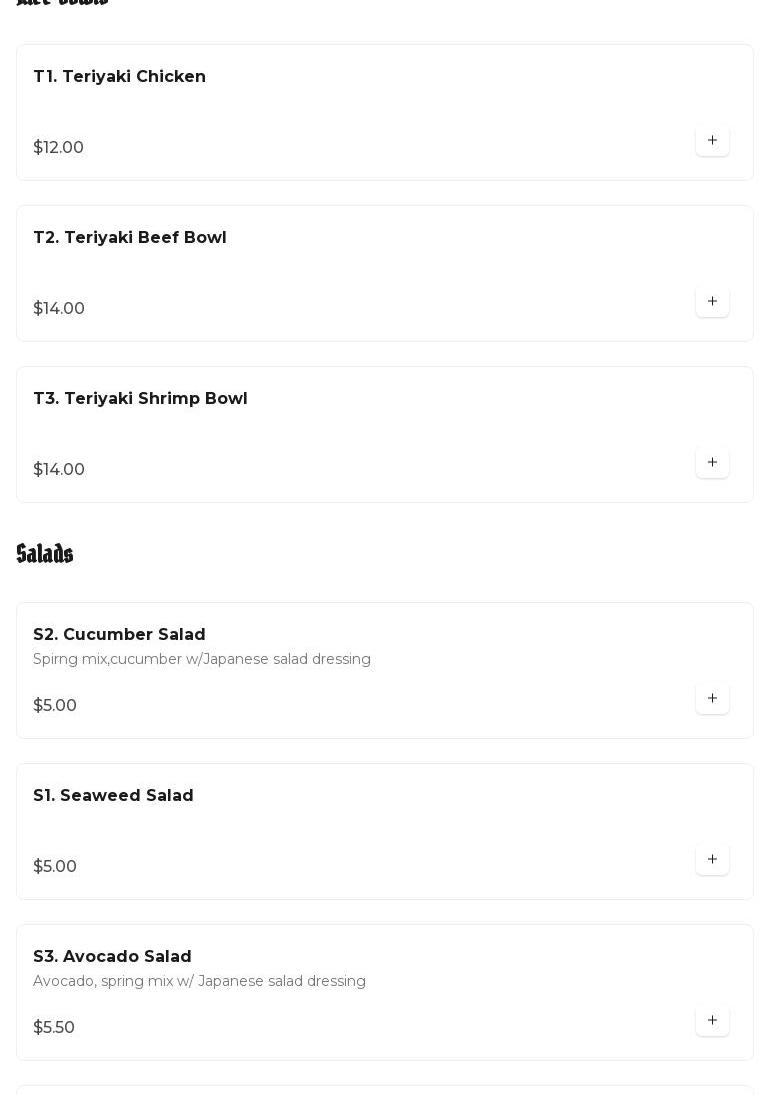The height and width of the screenshot is (1095, 770).
Task: Open the S1. Seaweed Salad title
Action: point(113,796)
